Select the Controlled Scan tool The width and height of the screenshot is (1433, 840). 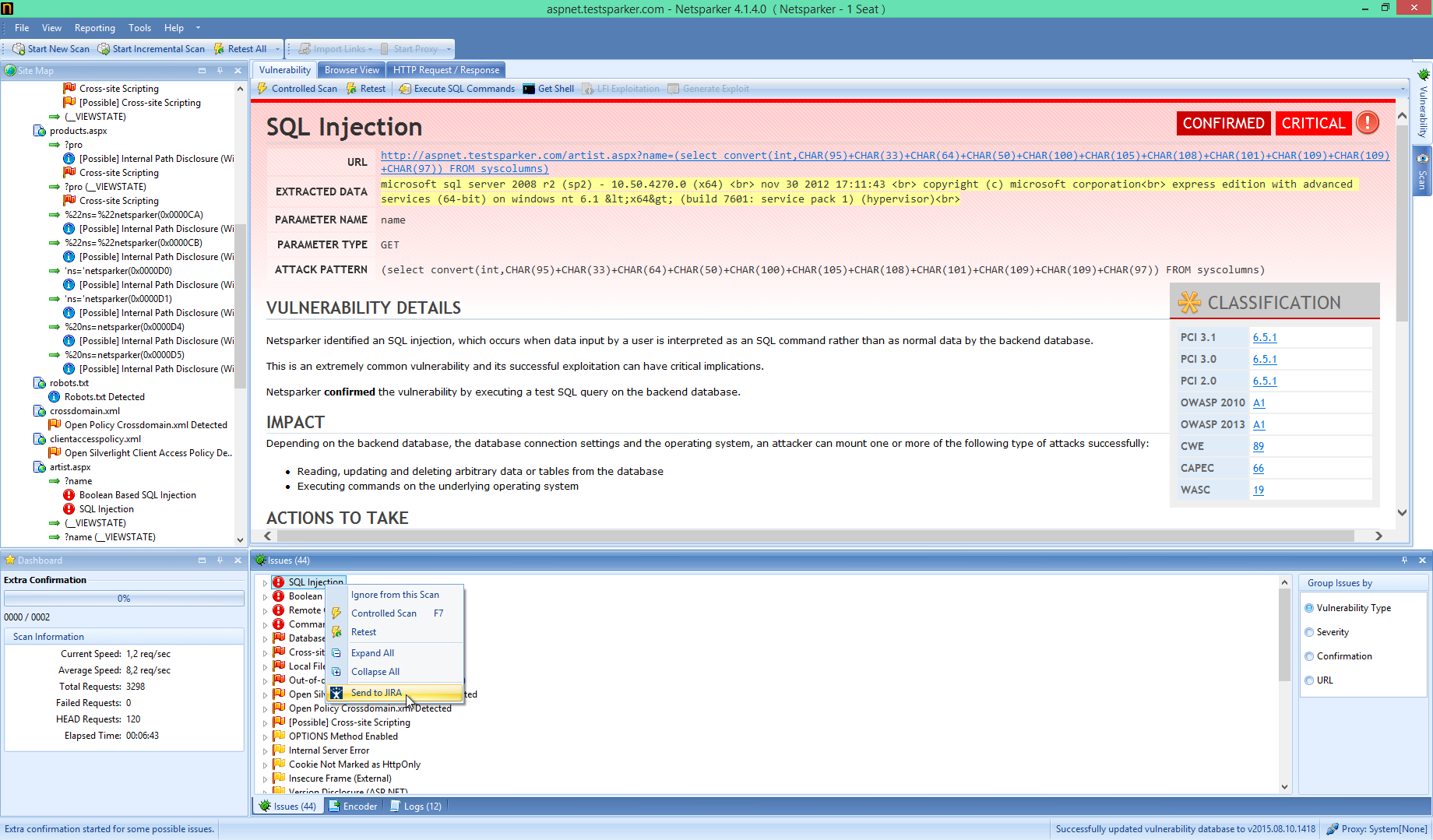297,88
